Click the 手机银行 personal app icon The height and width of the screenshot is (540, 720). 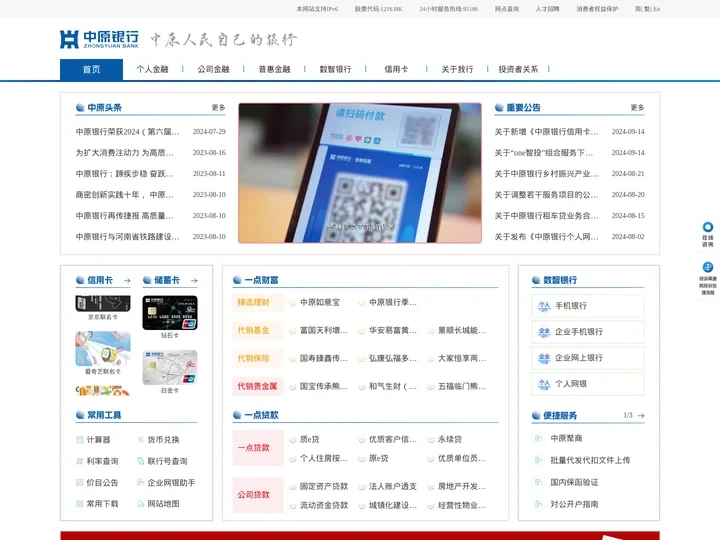[x=544, y=306]
